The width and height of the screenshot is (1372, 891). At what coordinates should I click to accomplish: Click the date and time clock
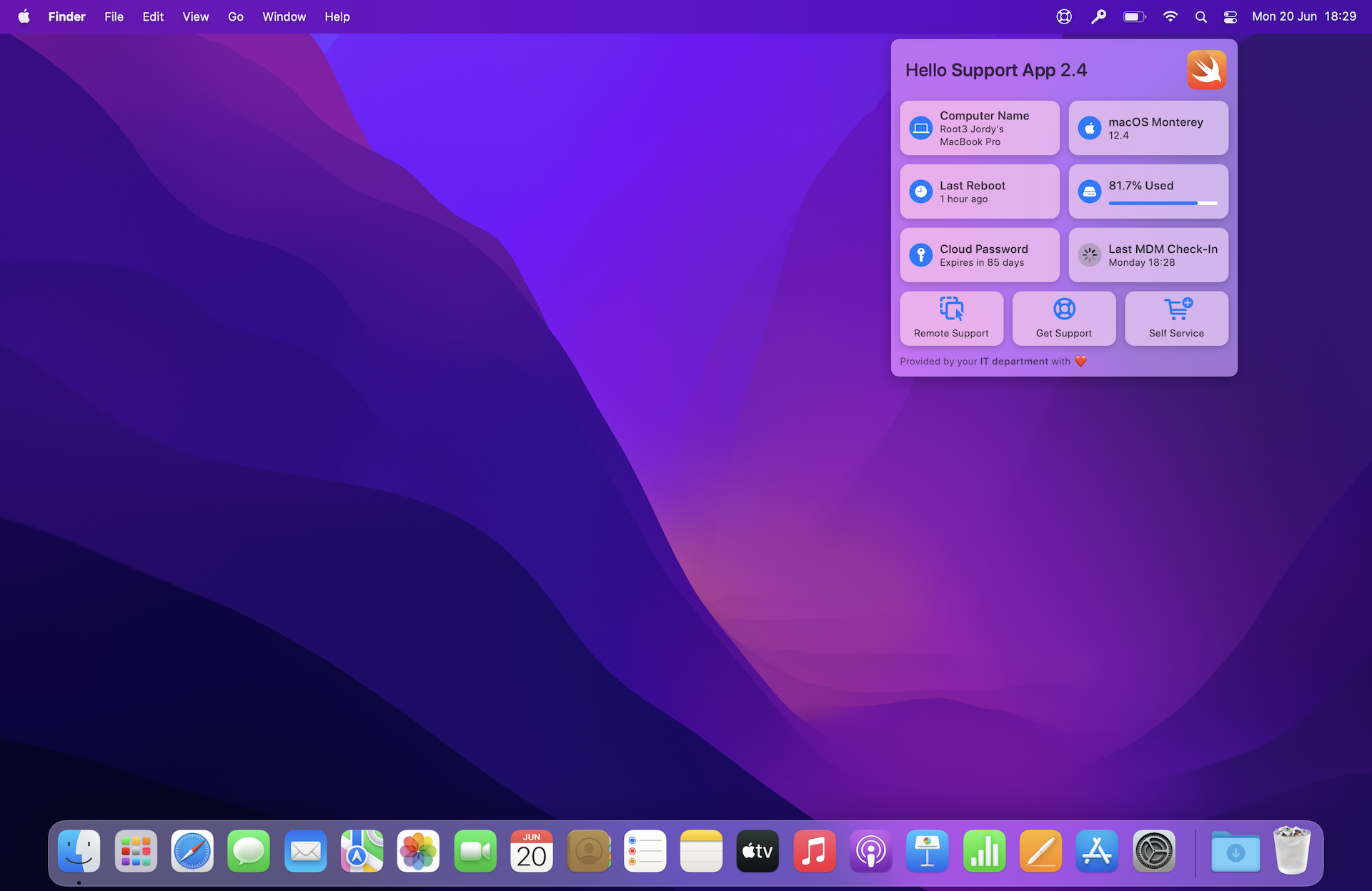[1304, 16]
